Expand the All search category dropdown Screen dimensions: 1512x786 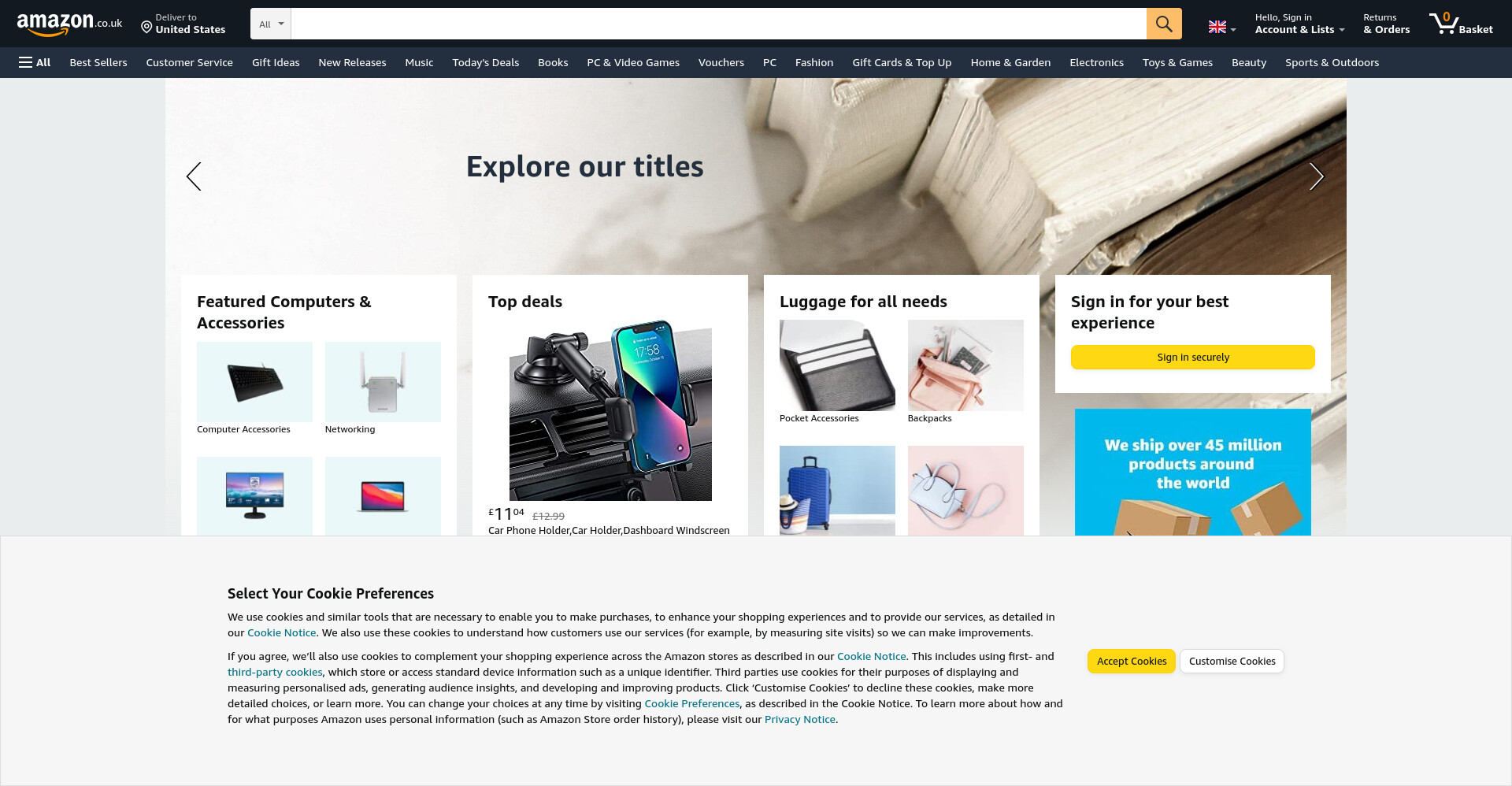[271, 24]
